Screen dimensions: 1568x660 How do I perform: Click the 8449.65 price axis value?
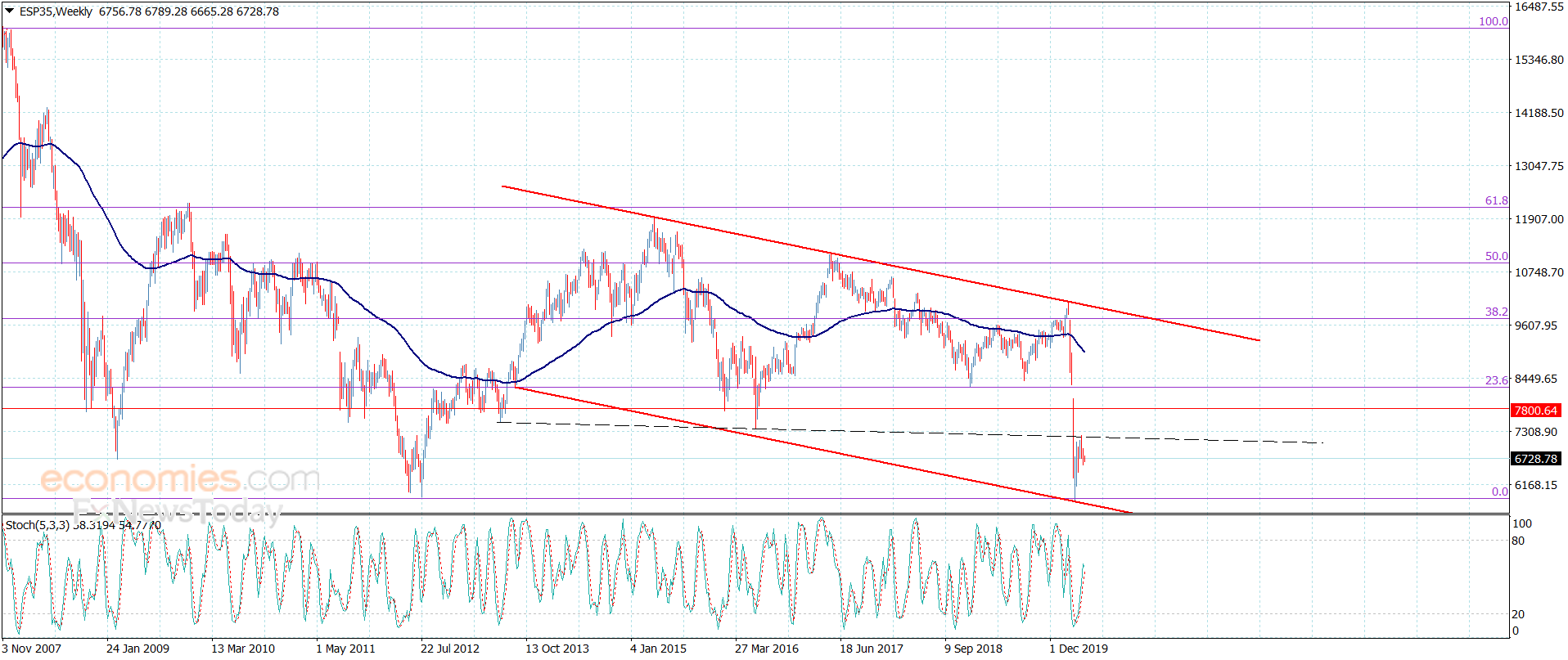1536,379
